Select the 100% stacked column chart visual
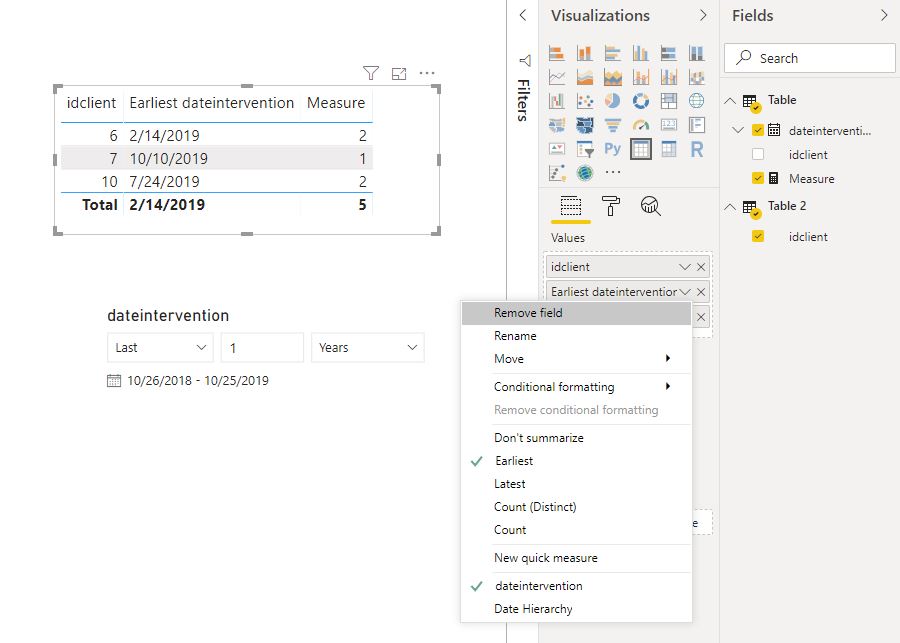Screen dimensions: 900x643 coord(697,53)
